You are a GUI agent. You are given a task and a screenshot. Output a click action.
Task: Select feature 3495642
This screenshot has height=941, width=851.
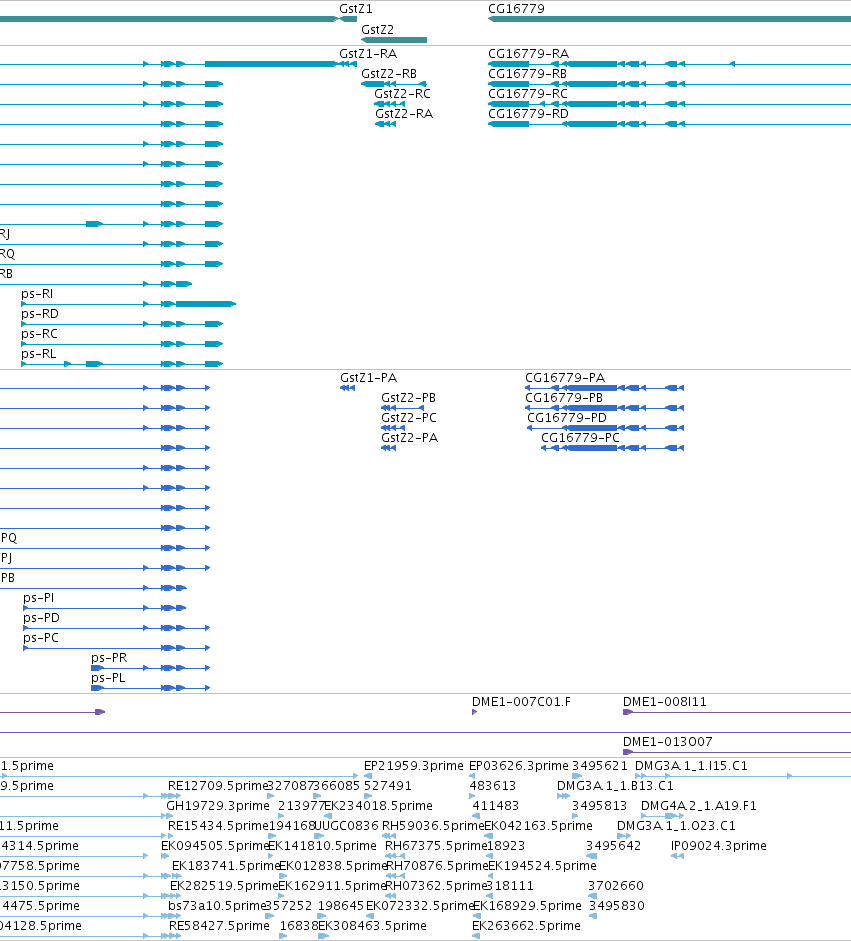tap(613, 846)
